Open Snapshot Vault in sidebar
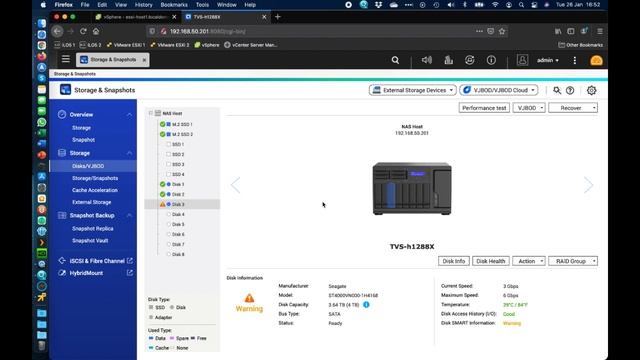 tap(90, 240)
